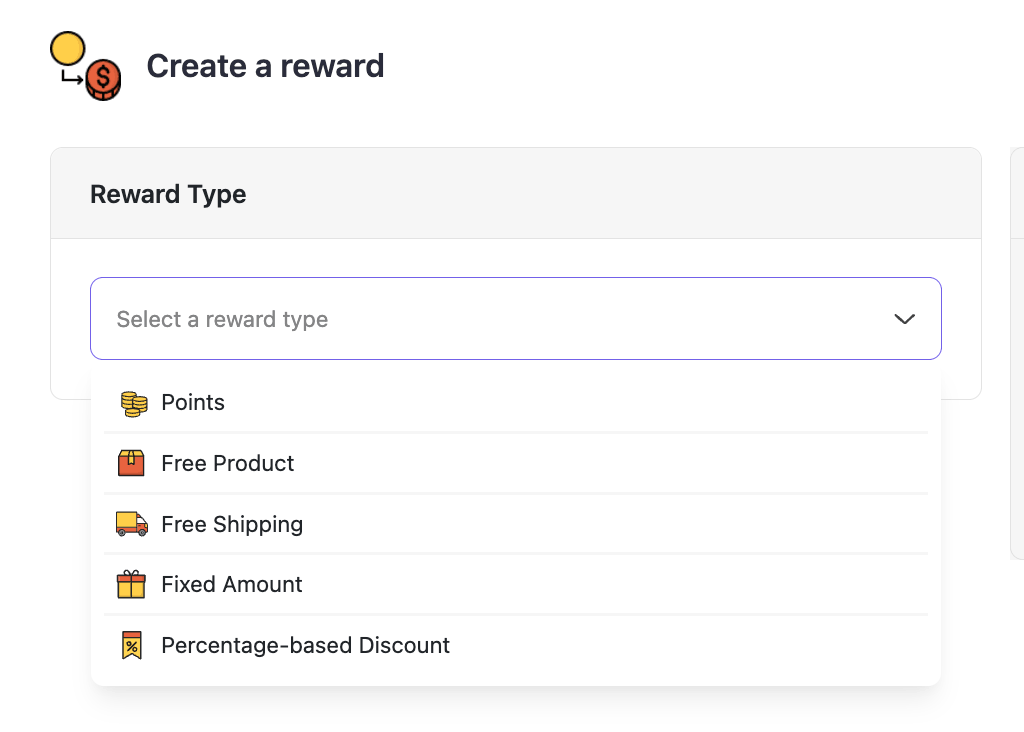Click the "Create a reward" page heading
This screenshot has width=1024, height=732.
point(265,66)
